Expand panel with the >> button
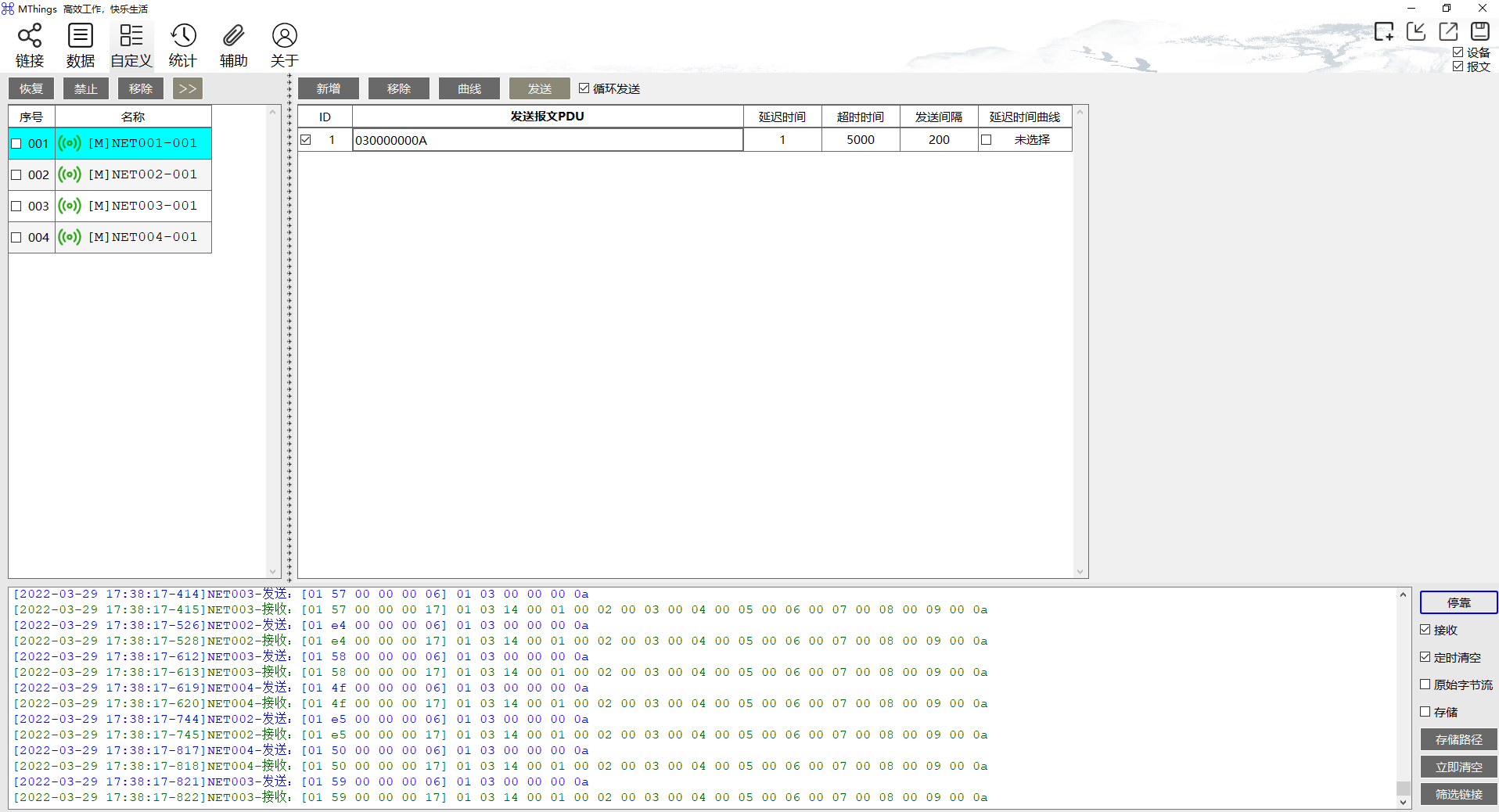Image resolution: width=1499 pixels, height=812 pixels. tap(188, 88)
